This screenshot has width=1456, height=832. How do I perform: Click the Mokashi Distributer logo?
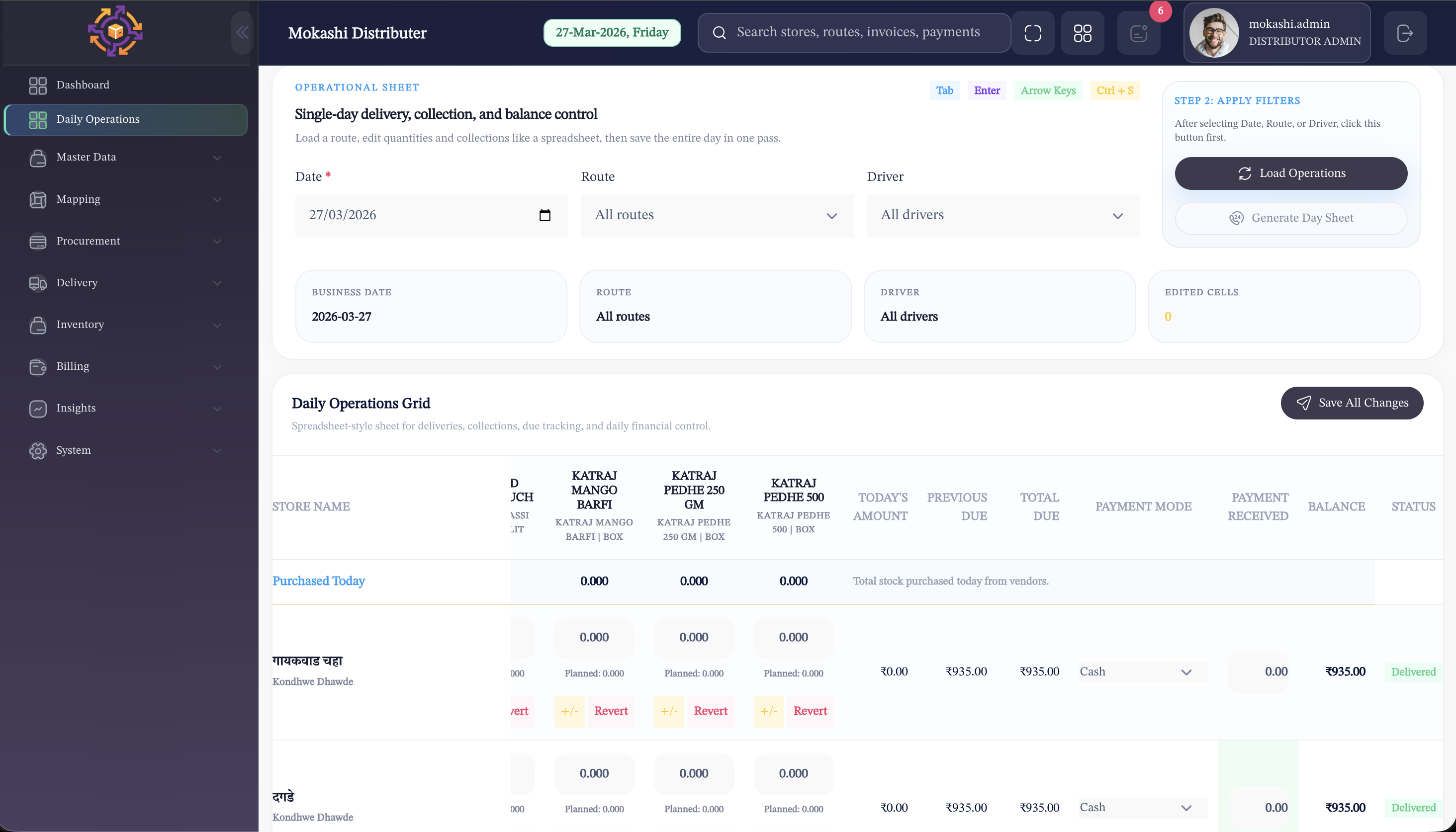(115, 31)
